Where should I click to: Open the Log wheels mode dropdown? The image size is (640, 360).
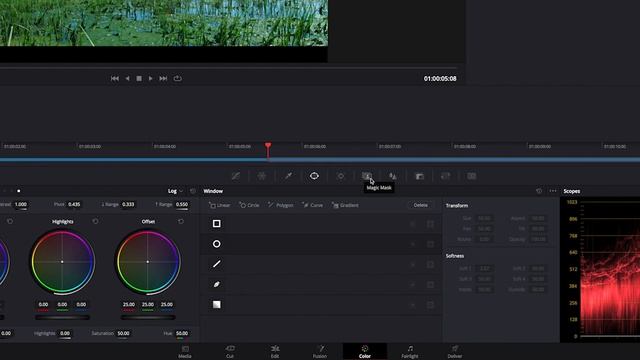[x=175, y=191]
